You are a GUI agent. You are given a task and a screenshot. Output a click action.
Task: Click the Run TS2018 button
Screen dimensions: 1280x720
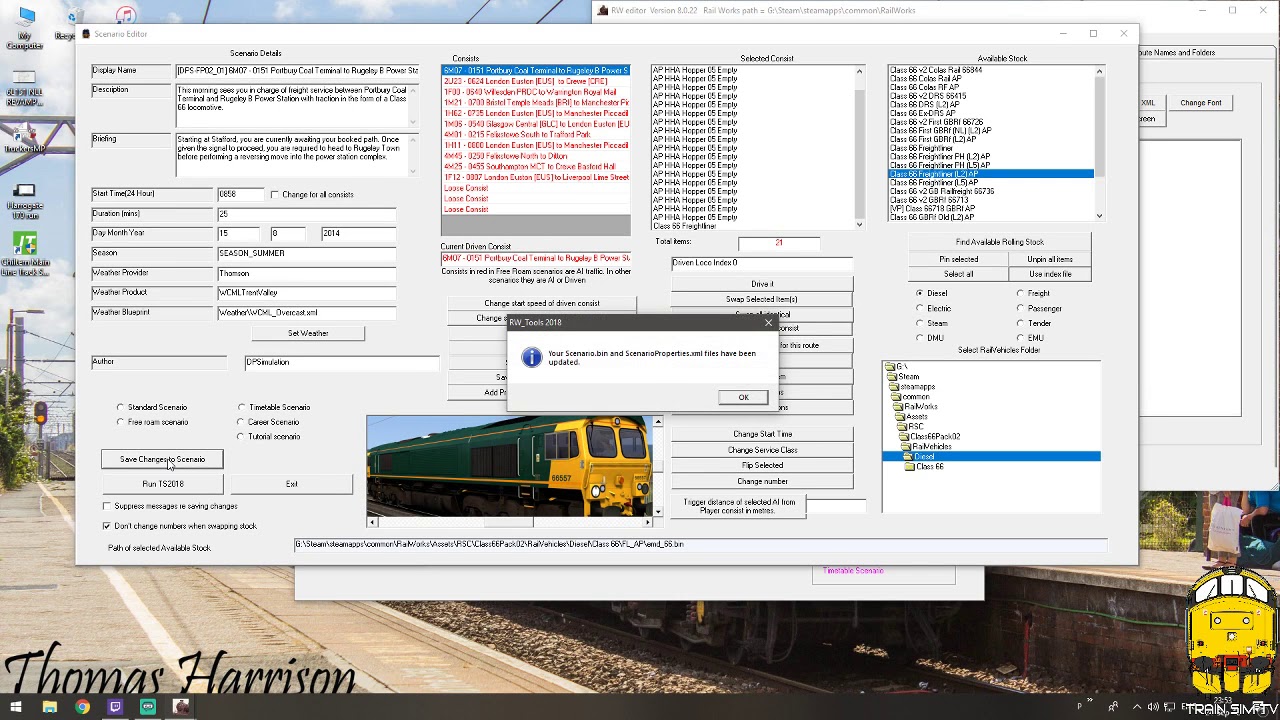(x=162, y=484)
